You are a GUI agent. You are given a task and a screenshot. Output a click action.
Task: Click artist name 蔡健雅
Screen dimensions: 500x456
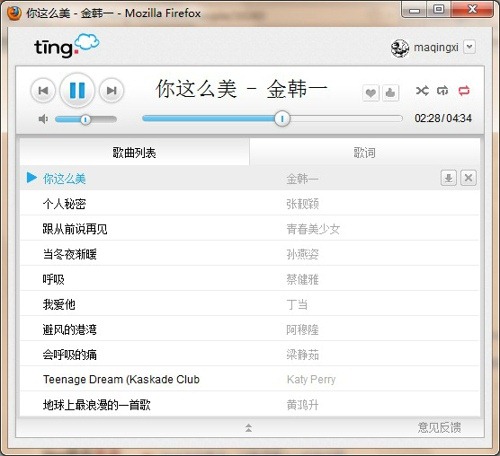pyautogui.click(x=303, y=279)
